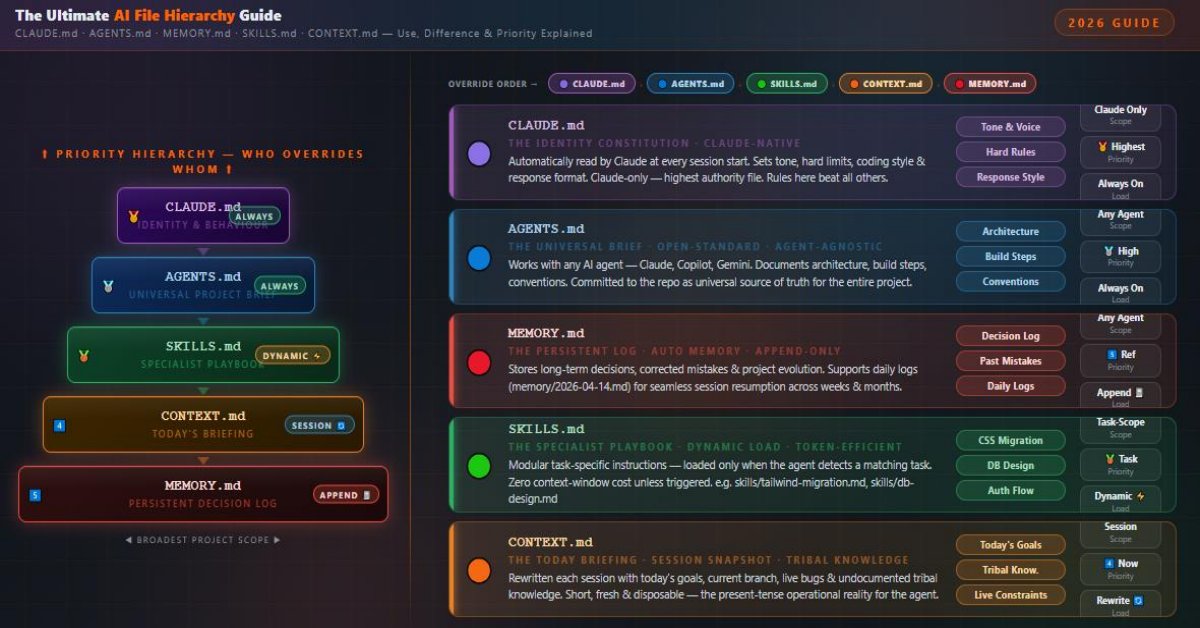1200x628 pixels.
Task: Click the gold medal icon on the CLAUDE.md hierarchy card
Action: (x=133, y=216)
